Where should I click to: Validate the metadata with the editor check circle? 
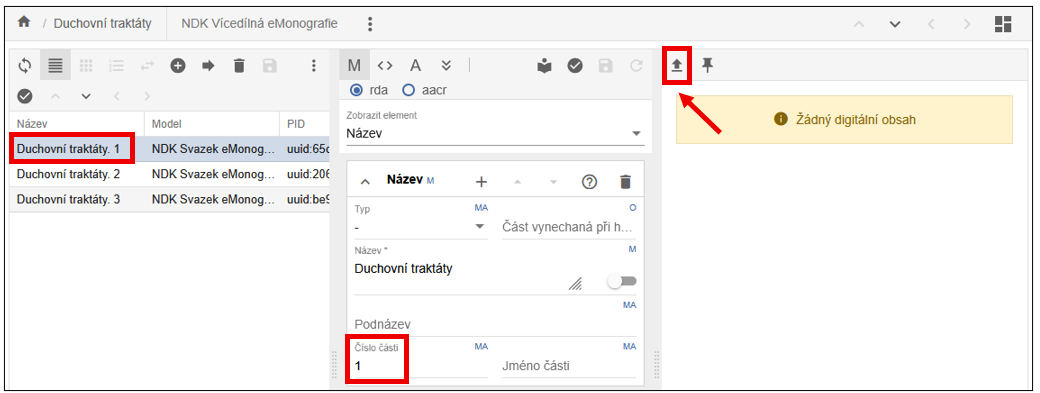tap(575, 65)
